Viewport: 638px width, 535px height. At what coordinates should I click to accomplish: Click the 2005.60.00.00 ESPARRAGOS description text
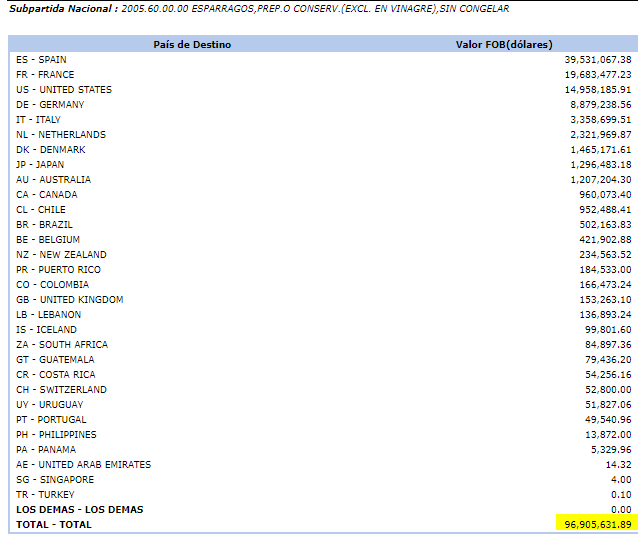(315, 9)
